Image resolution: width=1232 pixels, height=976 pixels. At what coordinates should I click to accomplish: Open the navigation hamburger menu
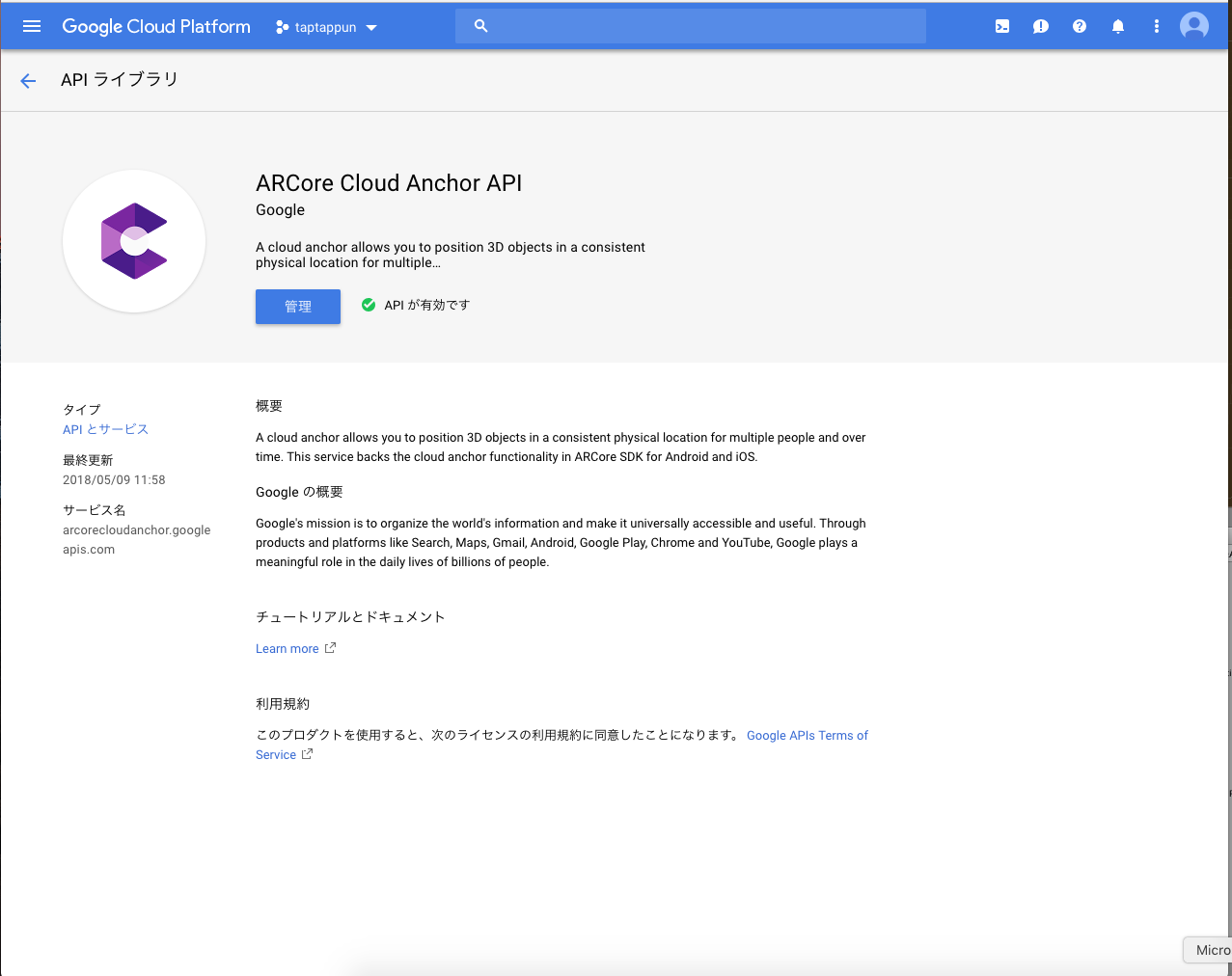pos(31,26)
